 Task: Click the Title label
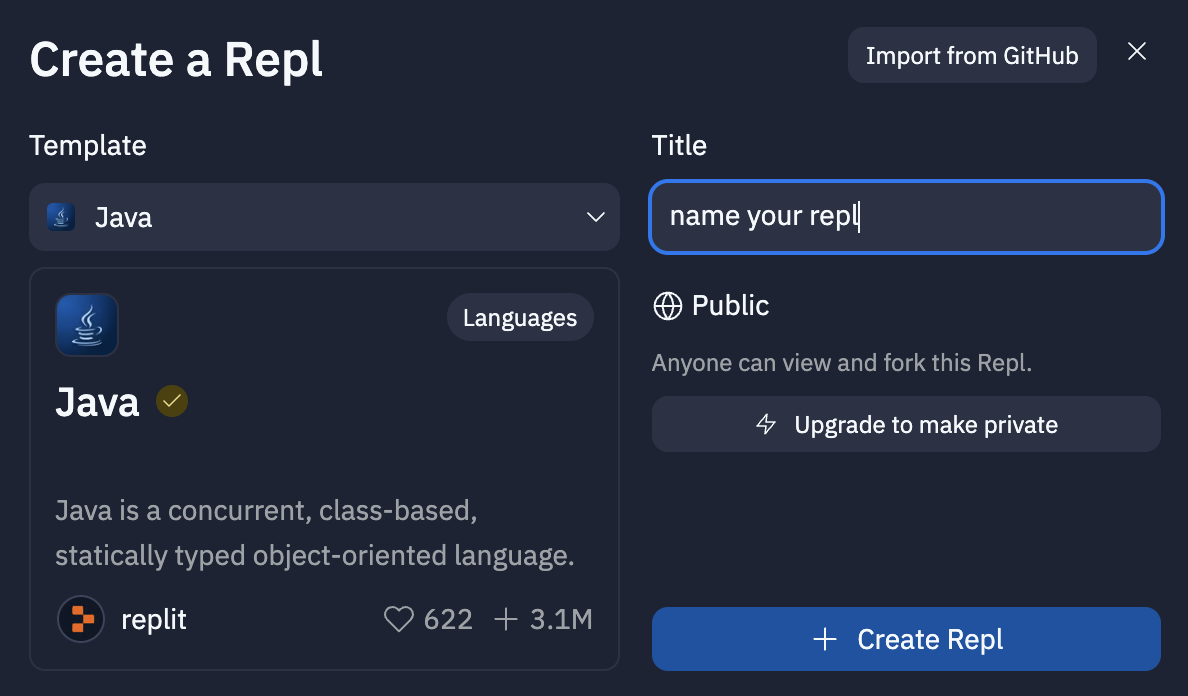[x=679, y=145]
